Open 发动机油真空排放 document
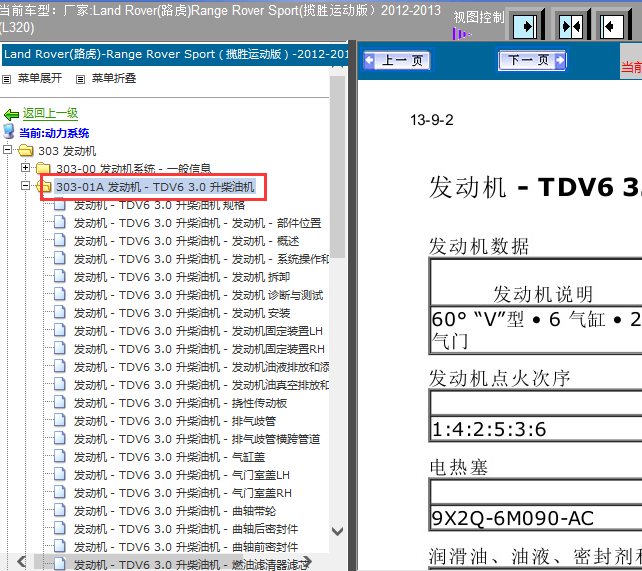Image resolution: width=642 pixels, height=571 pixels. (201, 385)
